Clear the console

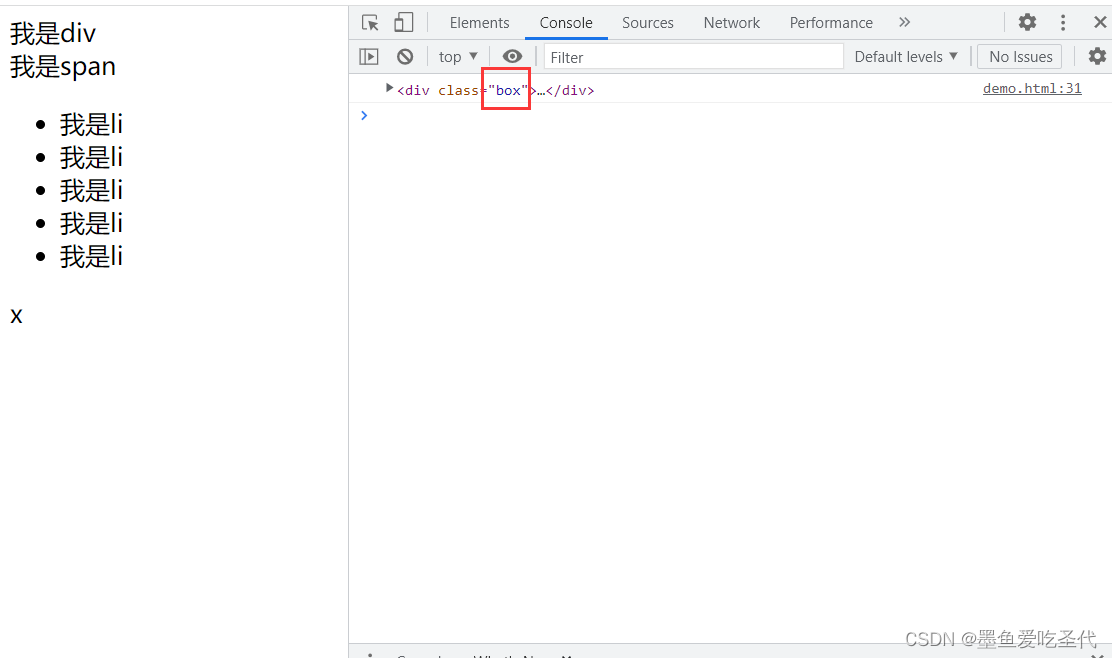pos(405,57)
